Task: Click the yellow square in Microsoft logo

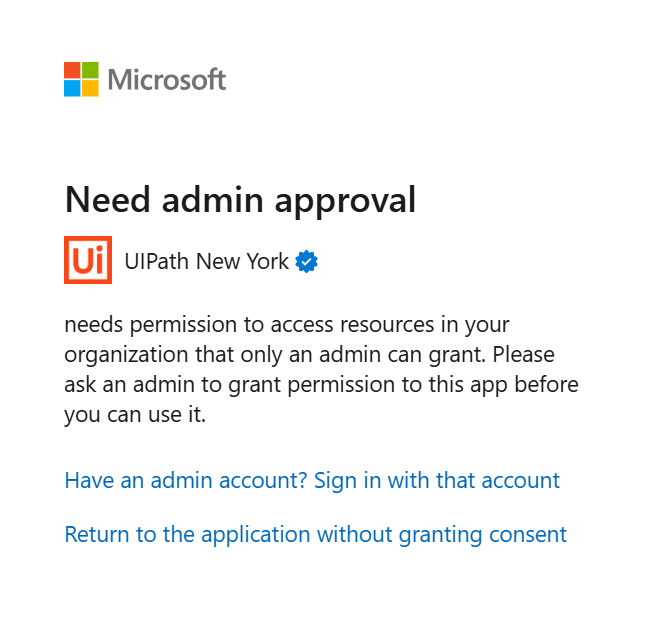Action: pos(90,88)
